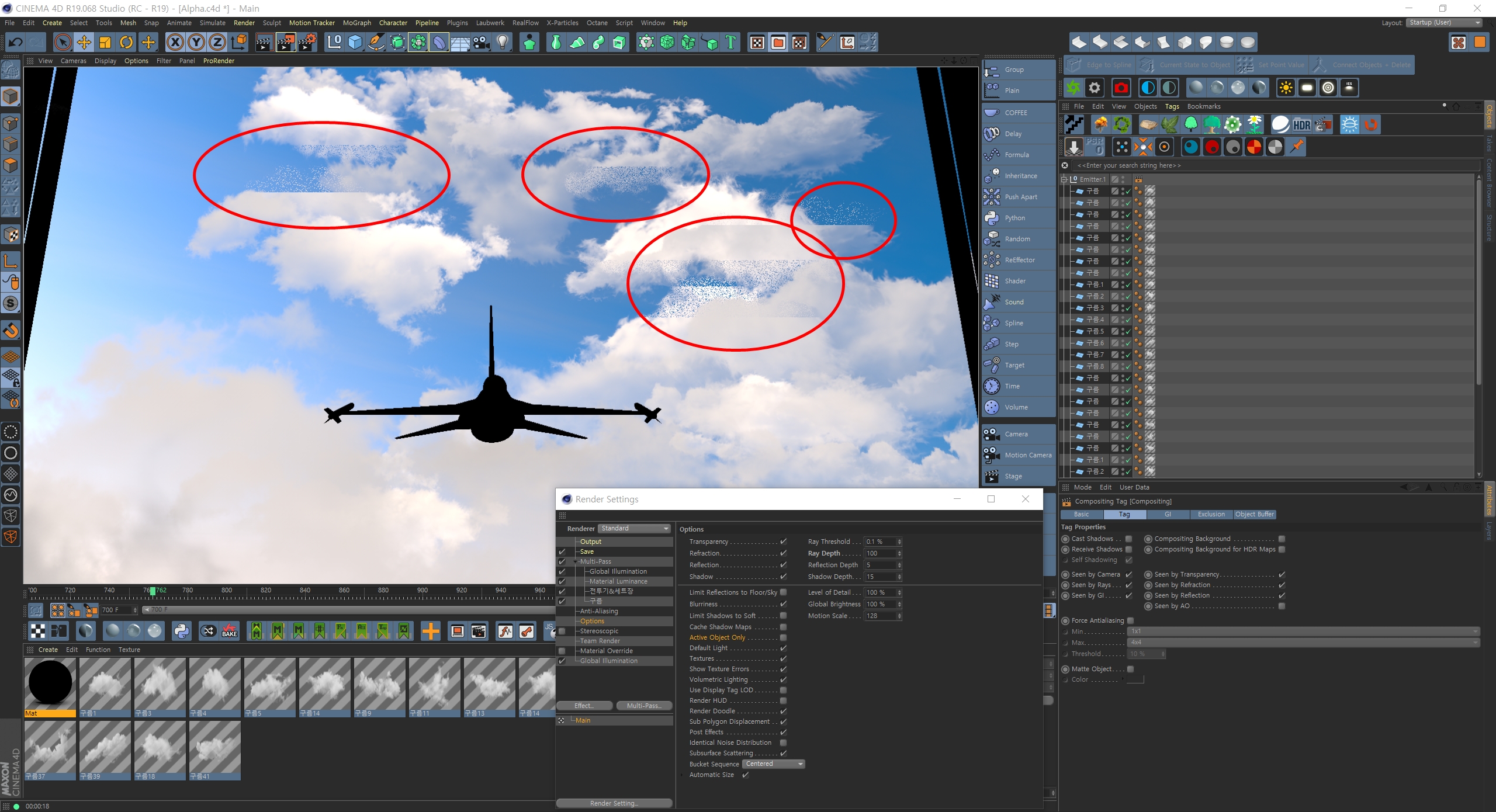Click the Reflection Depth stepper arrows
The width and height of the screenshot is (1496, 812).
coord(899,565)
